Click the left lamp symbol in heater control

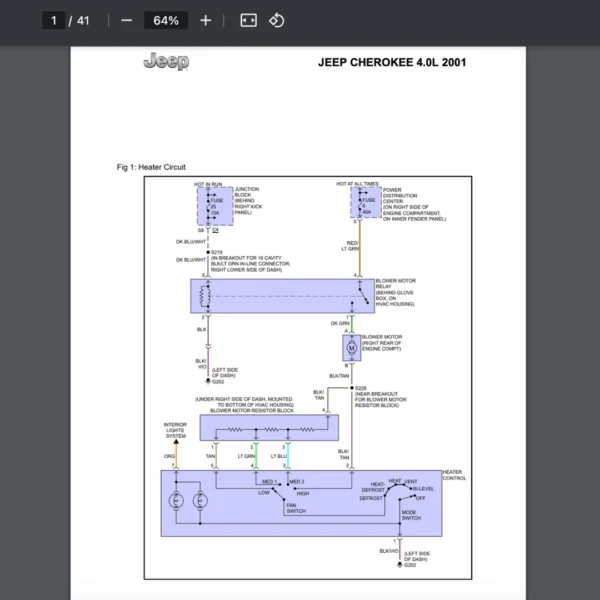(x=176, y=500)
